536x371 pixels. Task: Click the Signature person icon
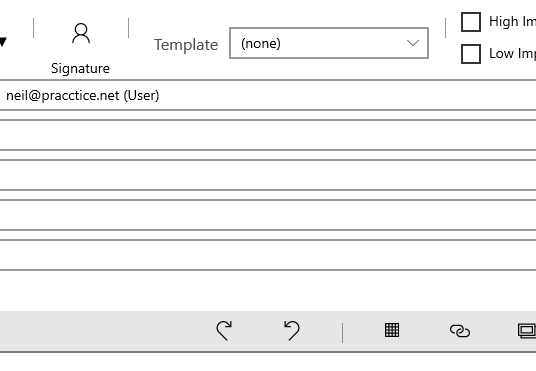tap(81, 33)
